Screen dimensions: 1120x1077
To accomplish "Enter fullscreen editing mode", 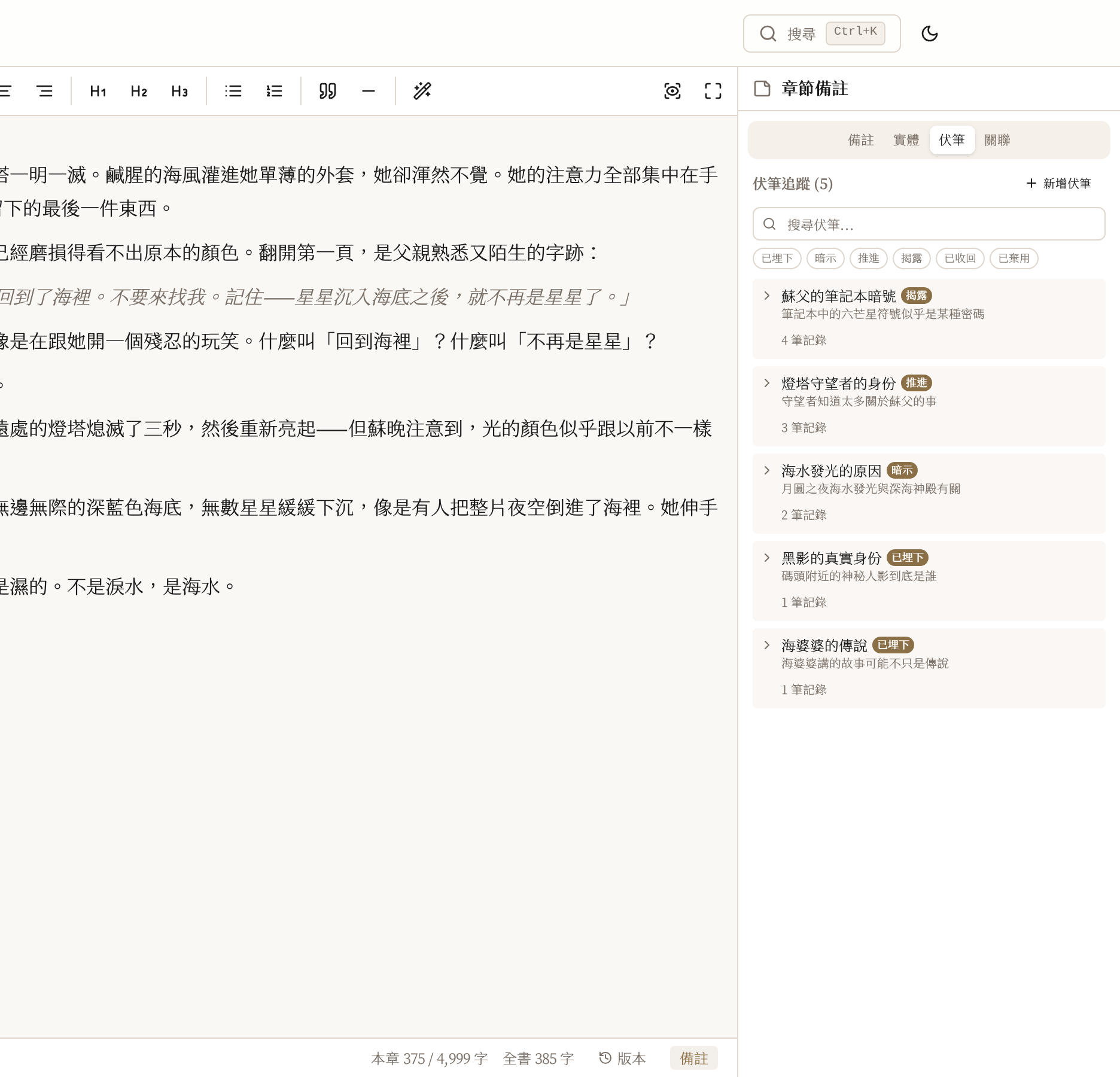I will pos(713,91).
